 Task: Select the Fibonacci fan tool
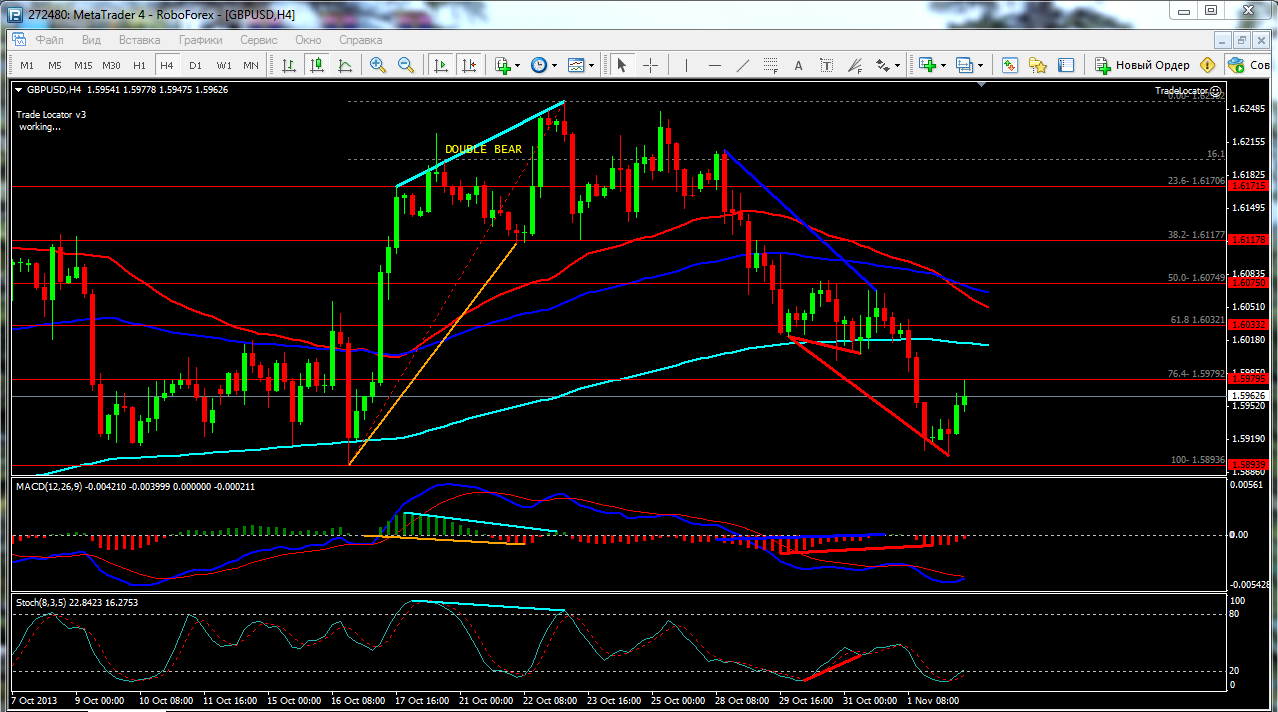854,65
